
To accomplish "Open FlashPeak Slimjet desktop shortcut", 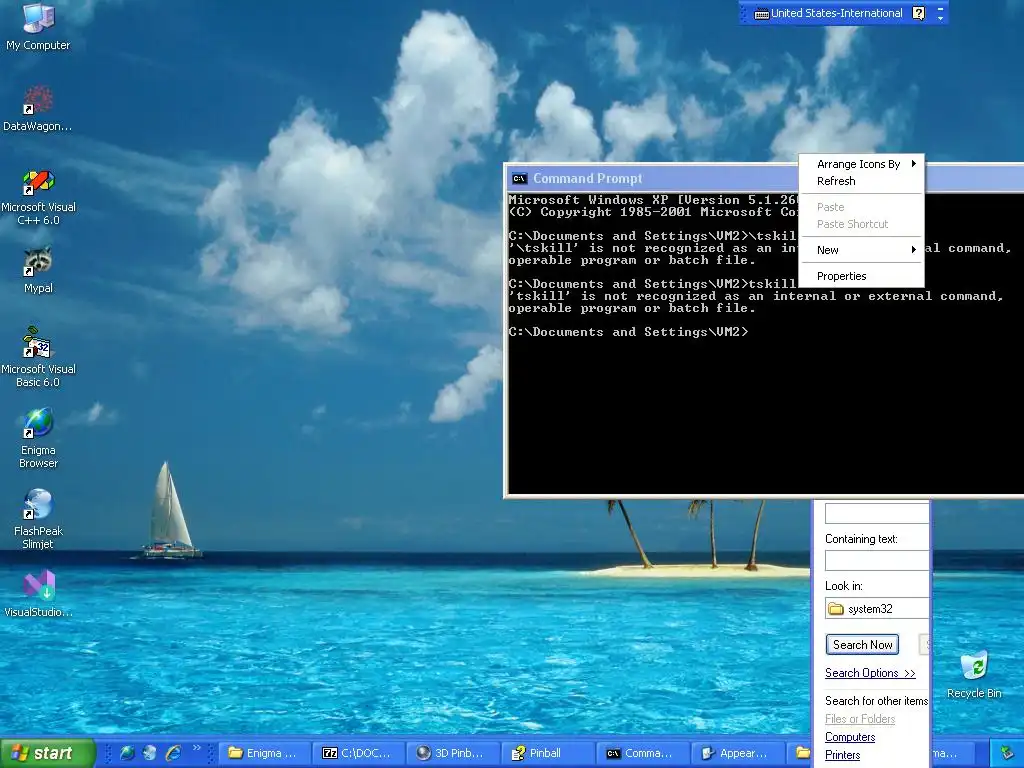I will [x=38, y=519].
